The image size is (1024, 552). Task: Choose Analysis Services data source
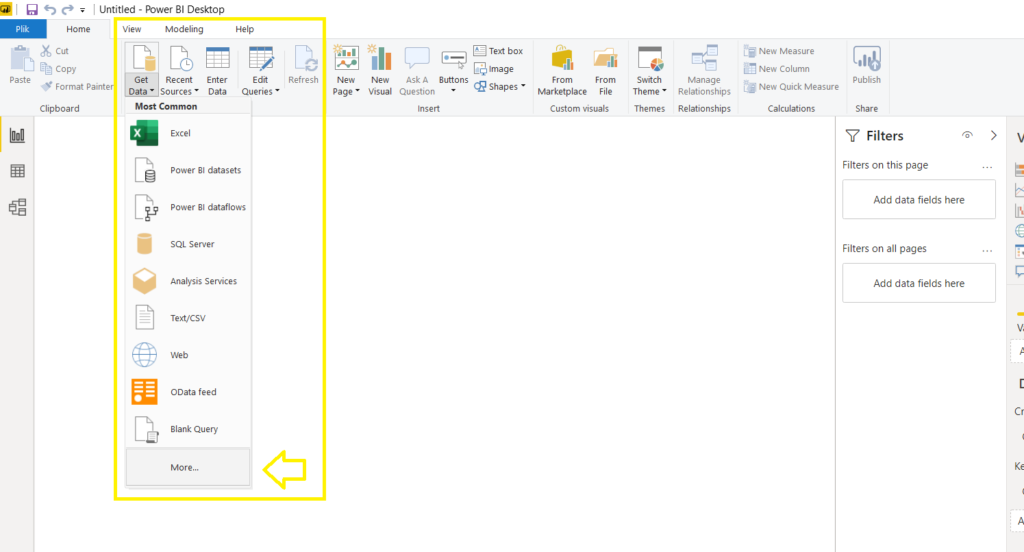(x=188, y=281)
